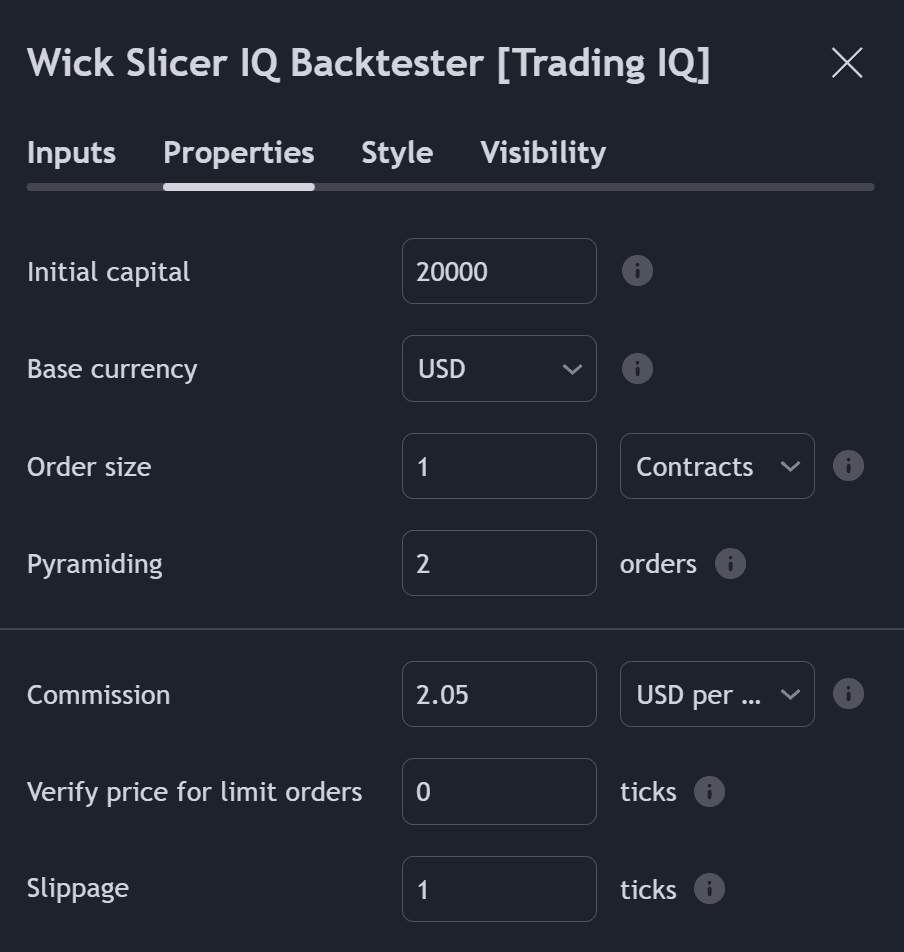Select the Style tab
Image resolution: width=904 pixels, height=952 pixels.
coord(396,152)
